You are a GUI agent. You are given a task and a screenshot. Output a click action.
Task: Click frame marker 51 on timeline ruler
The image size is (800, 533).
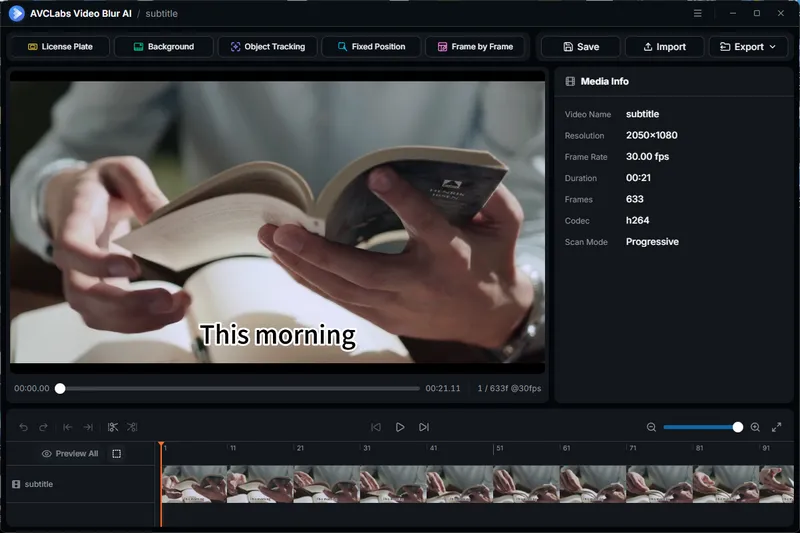click(499, 448)
